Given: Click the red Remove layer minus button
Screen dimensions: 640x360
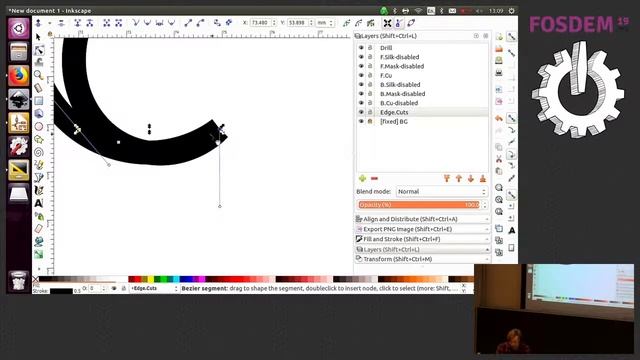Looking at the screenshot, I should [x=374, y=178].
